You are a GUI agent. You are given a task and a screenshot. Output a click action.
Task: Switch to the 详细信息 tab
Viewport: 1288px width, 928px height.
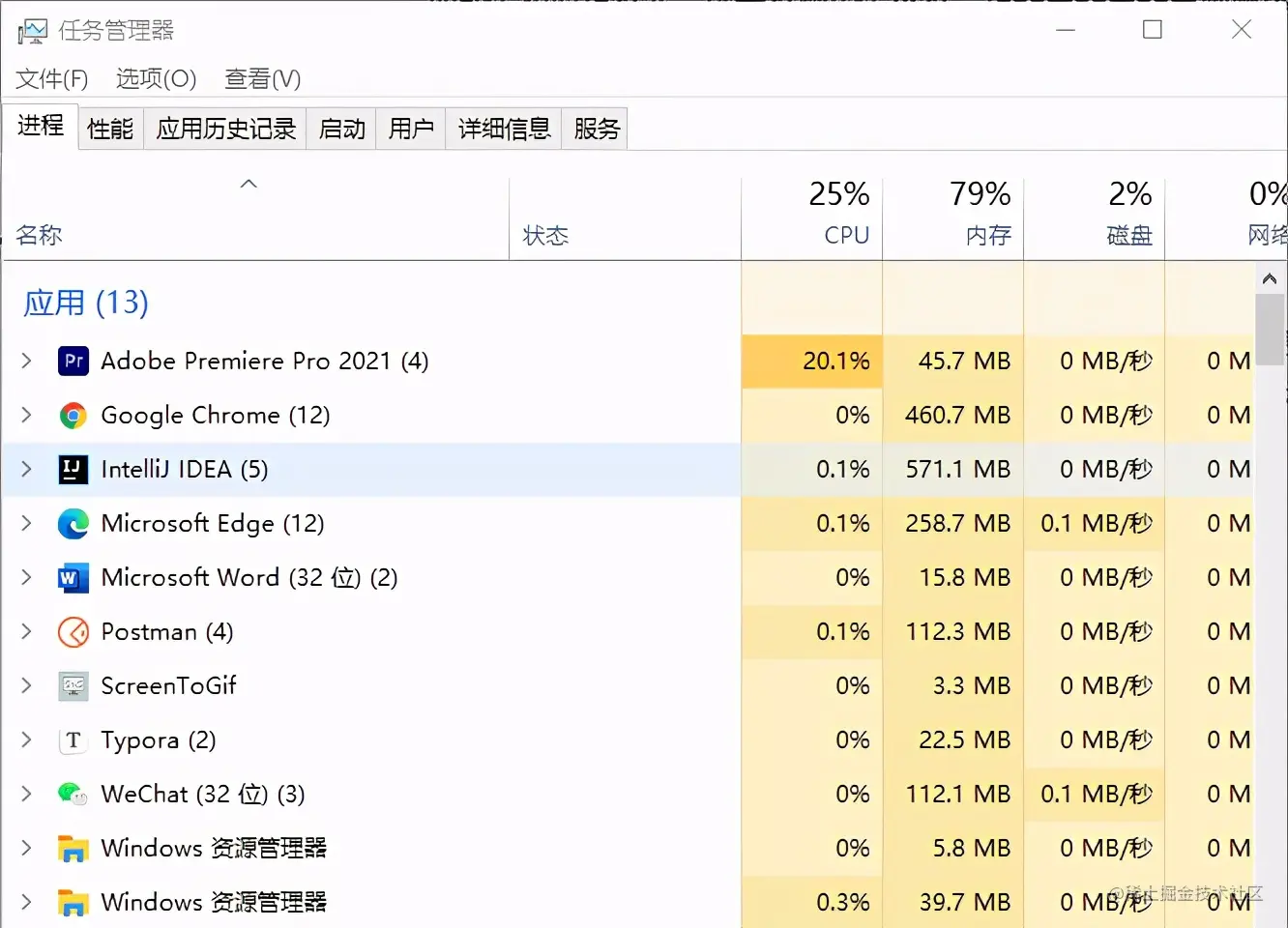click(504, 129)
